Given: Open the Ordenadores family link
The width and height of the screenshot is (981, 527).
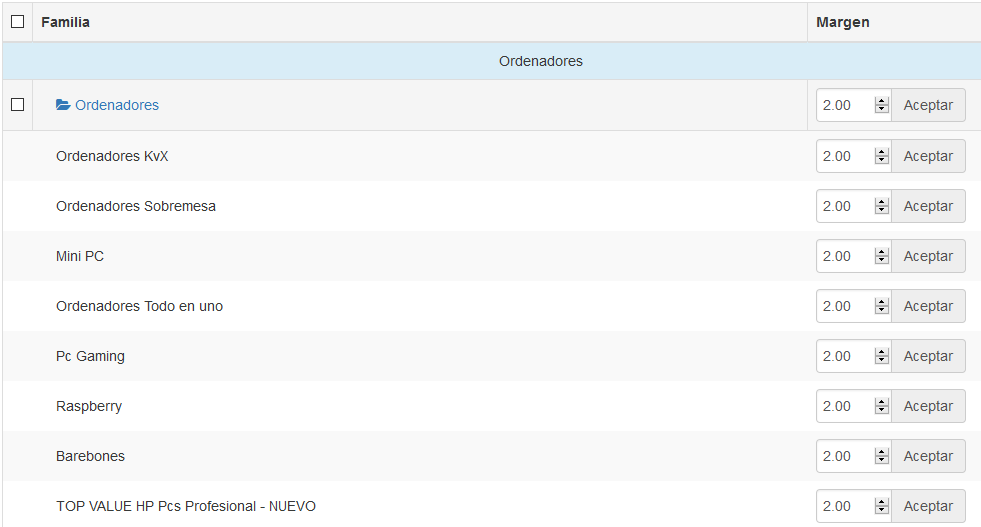Looking at the screenshot, I should pos(117,105).
